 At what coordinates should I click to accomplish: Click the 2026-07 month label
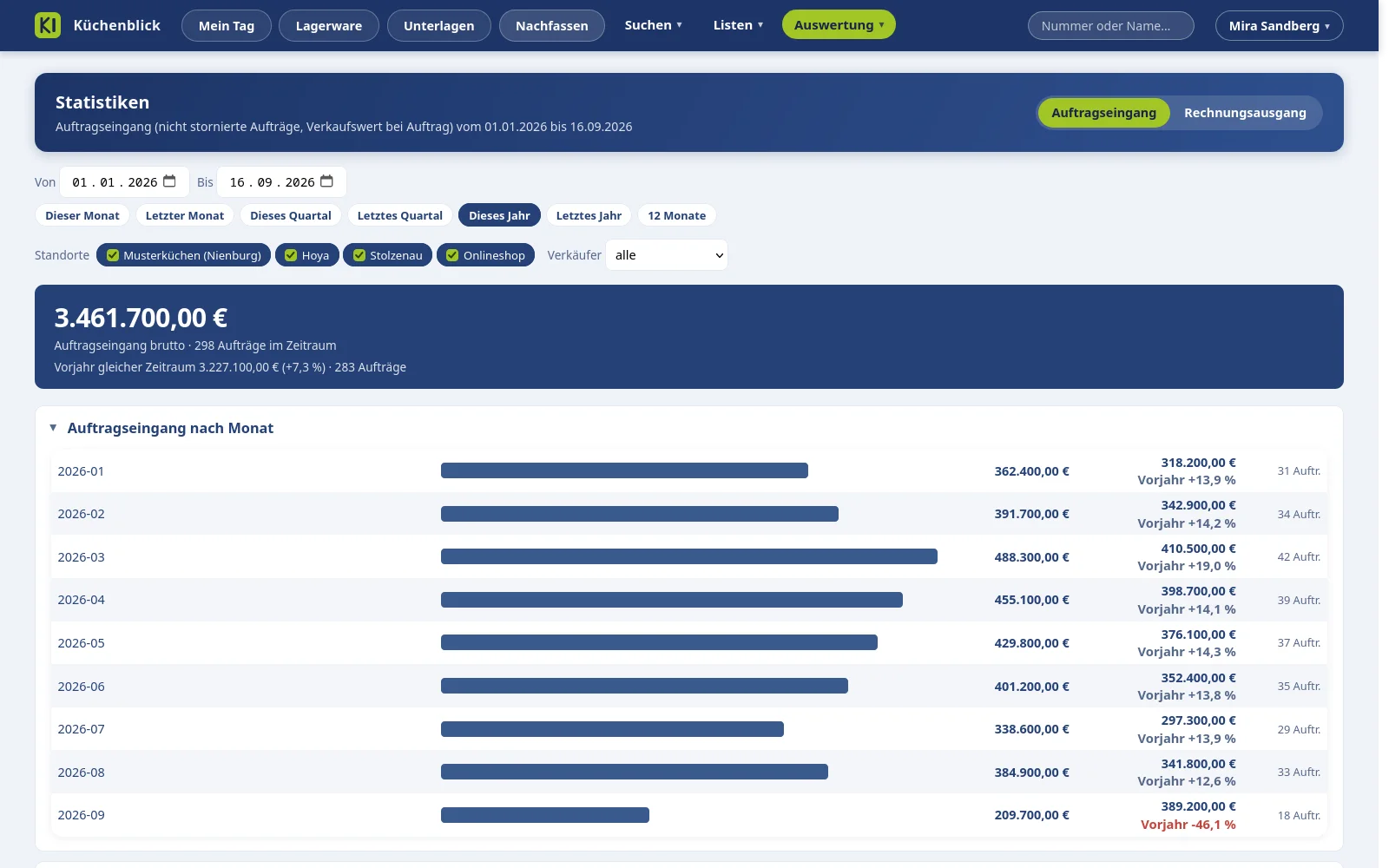pyautogui.click(x=81, y=729)
